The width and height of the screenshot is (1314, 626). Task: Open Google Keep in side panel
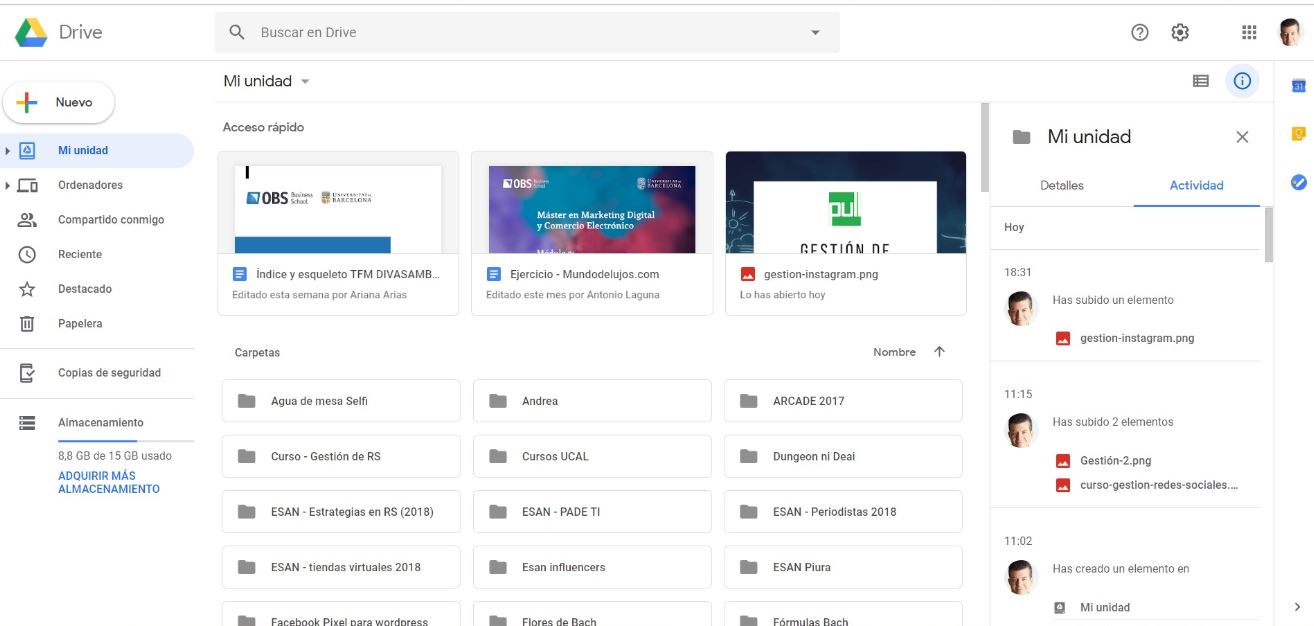(1298, 134)
